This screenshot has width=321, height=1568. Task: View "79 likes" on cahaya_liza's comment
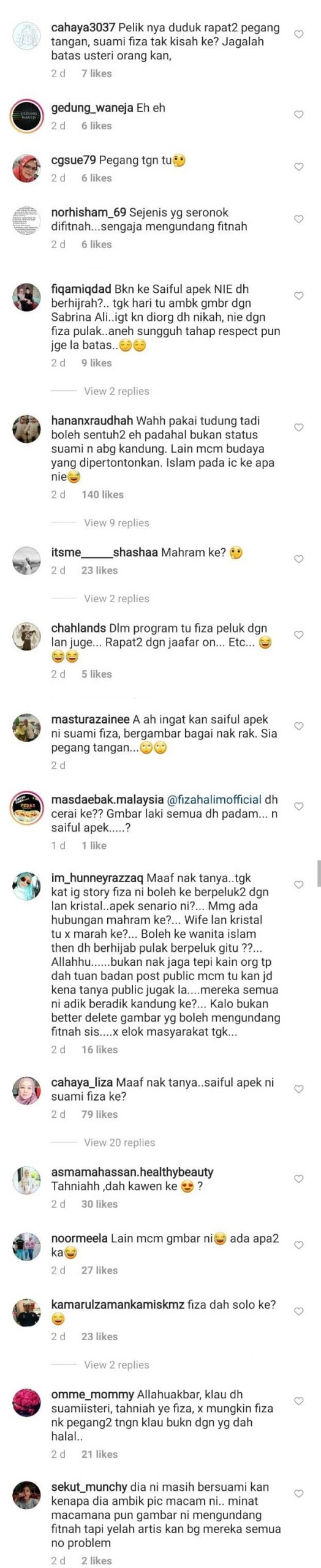pos(99,1114)
